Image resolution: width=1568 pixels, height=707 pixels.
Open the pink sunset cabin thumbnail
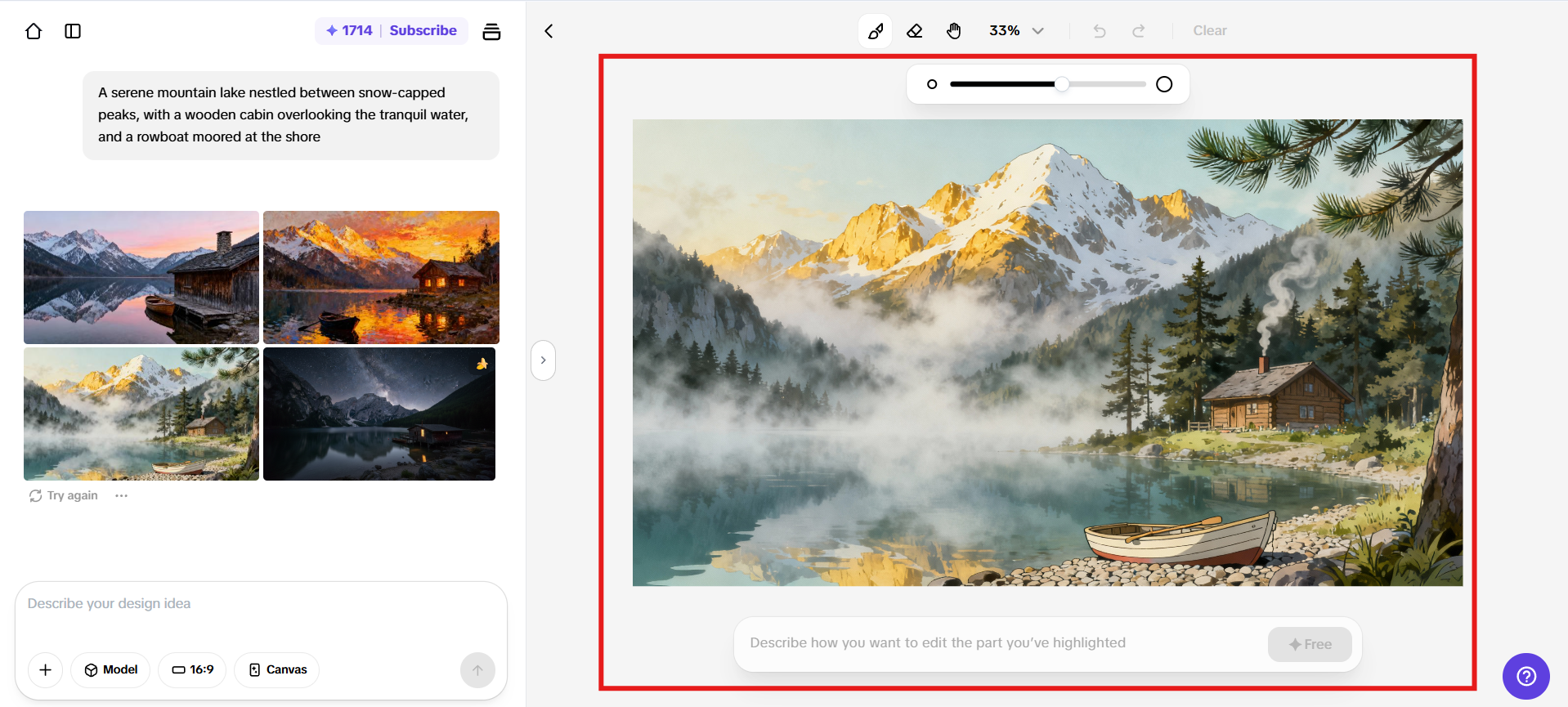(141, 277)
